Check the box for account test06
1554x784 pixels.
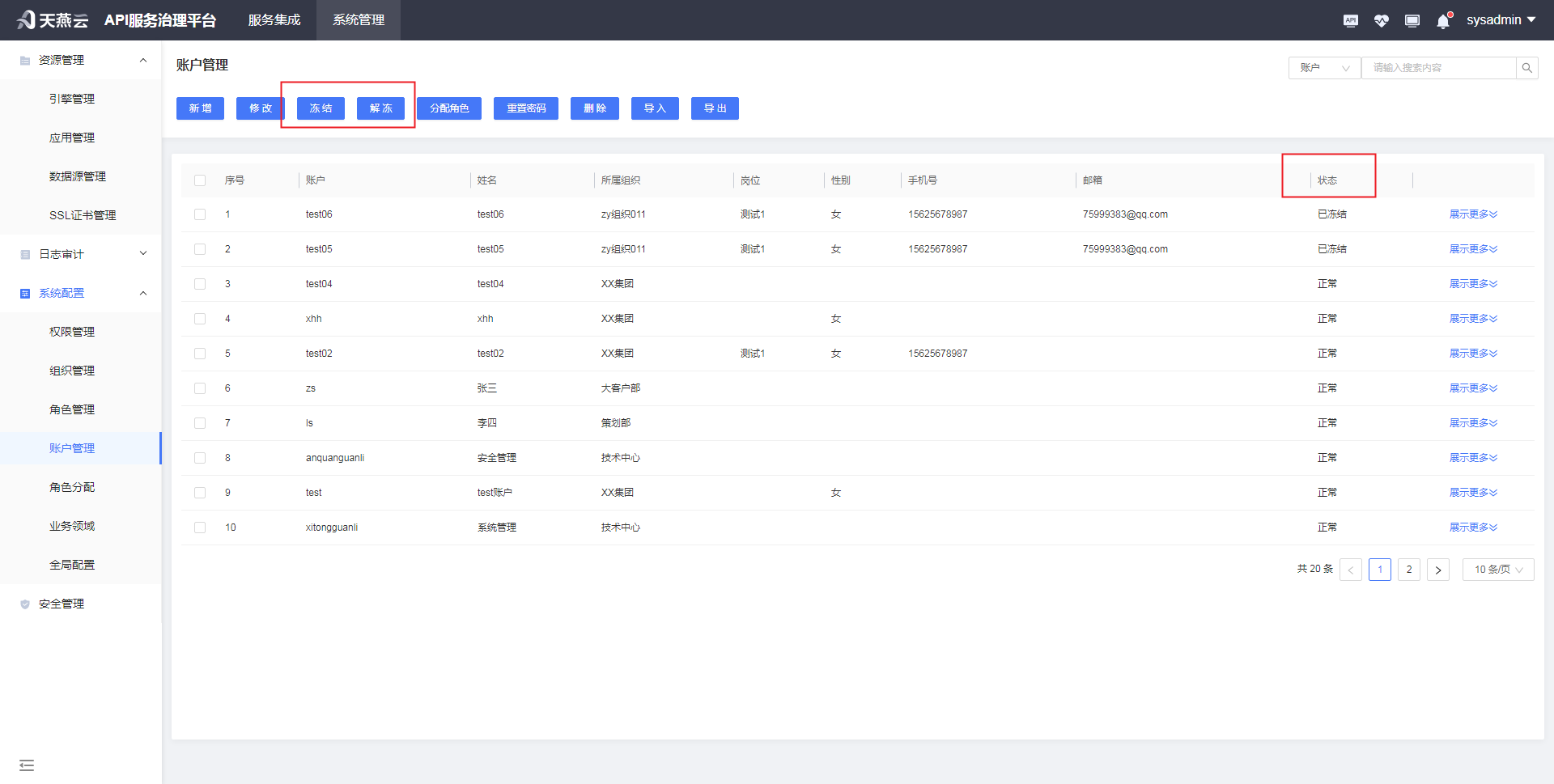click(x=200, y=214)
